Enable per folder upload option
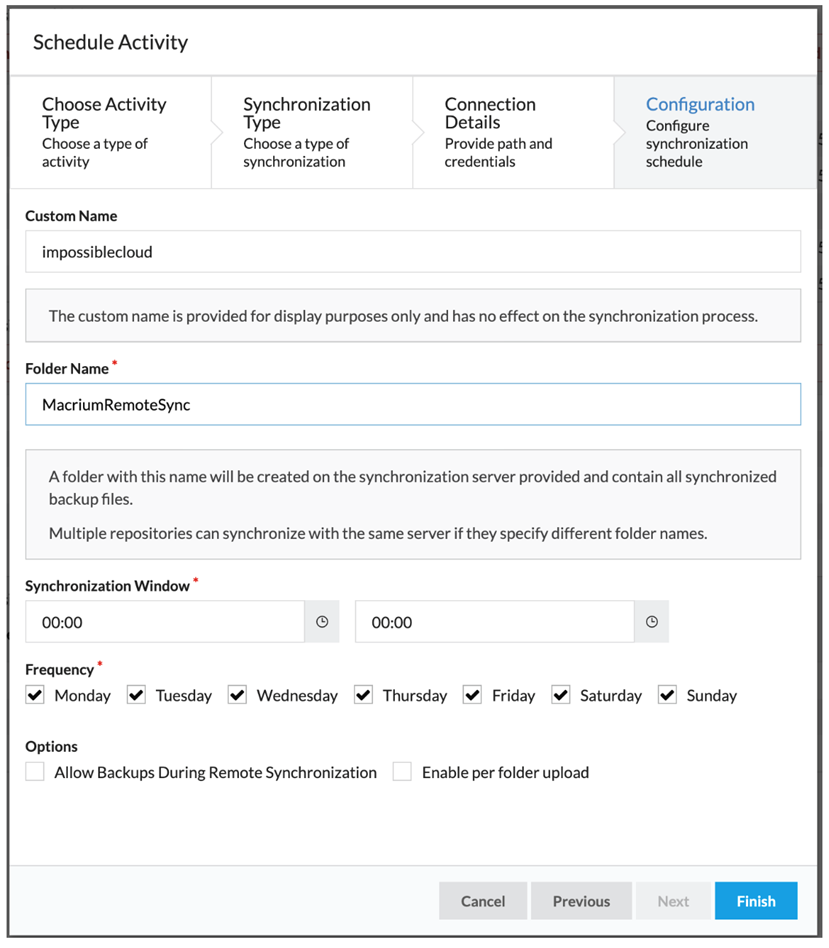Image resolution: width=829 pixels, height=948 pixels. (402, 771)
